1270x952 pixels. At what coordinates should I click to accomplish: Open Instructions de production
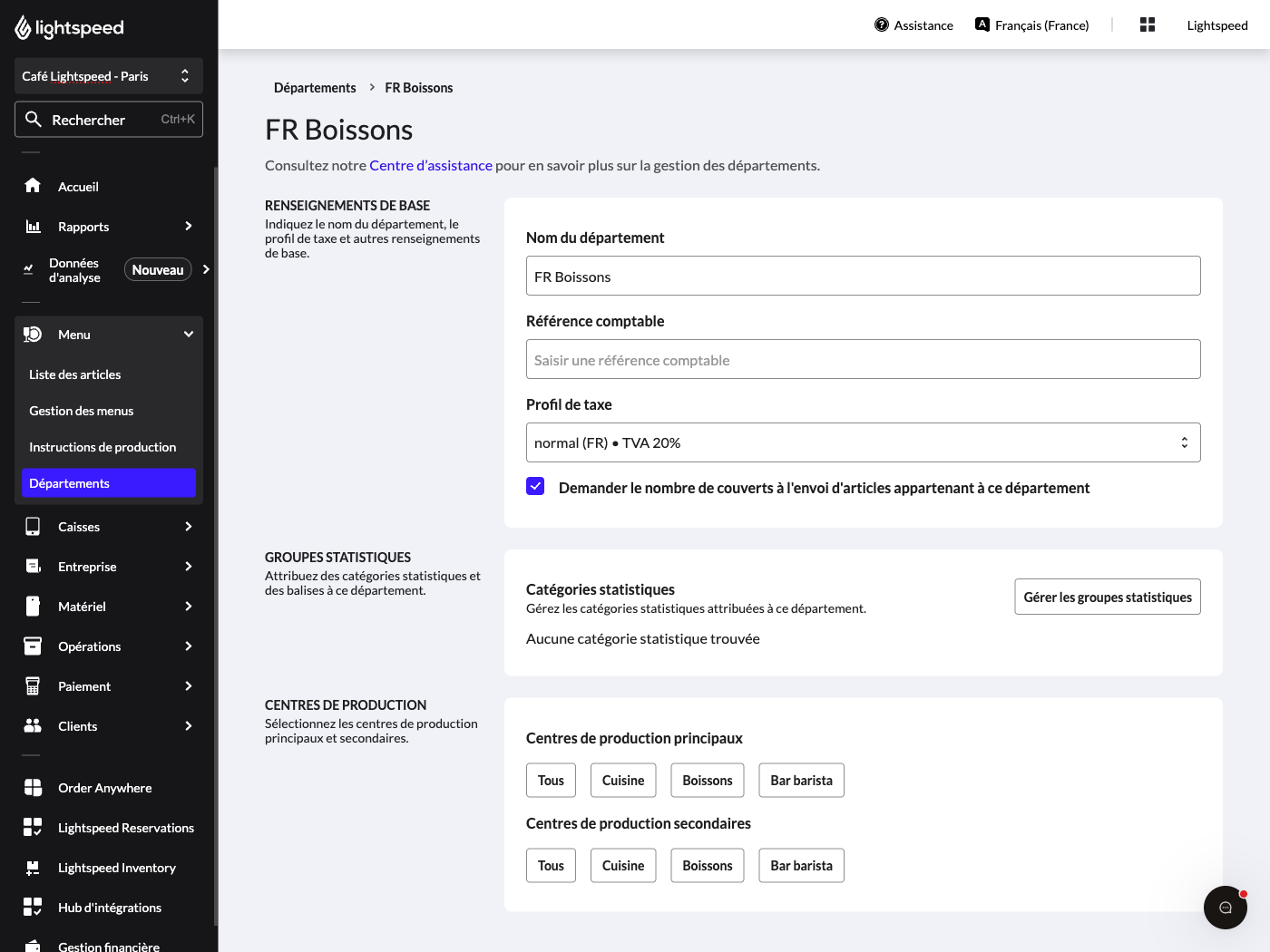coord(109,447)
